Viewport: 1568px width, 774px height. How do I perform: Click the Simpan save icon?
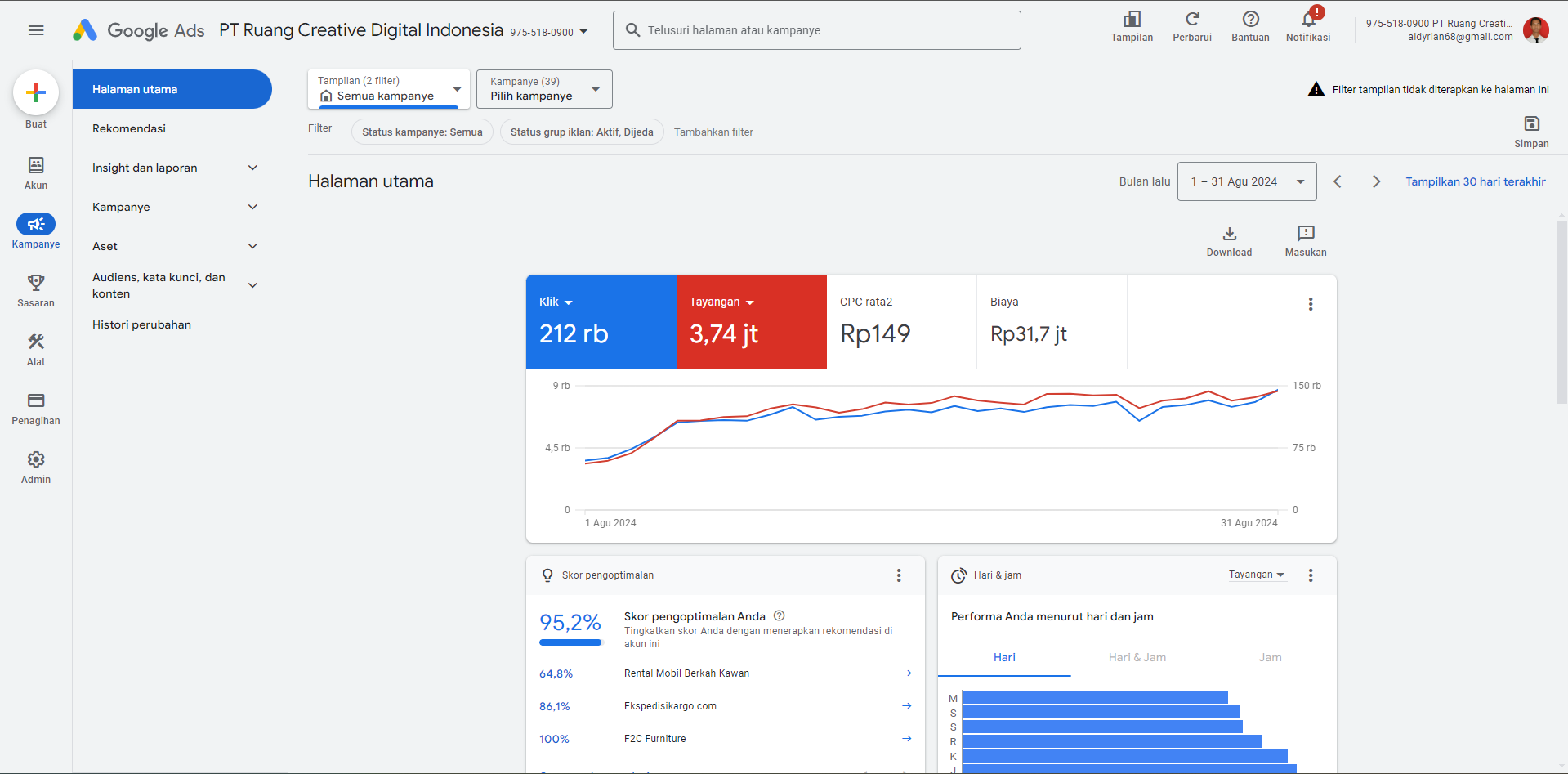pyautogui.click(x=1530, y=127)
